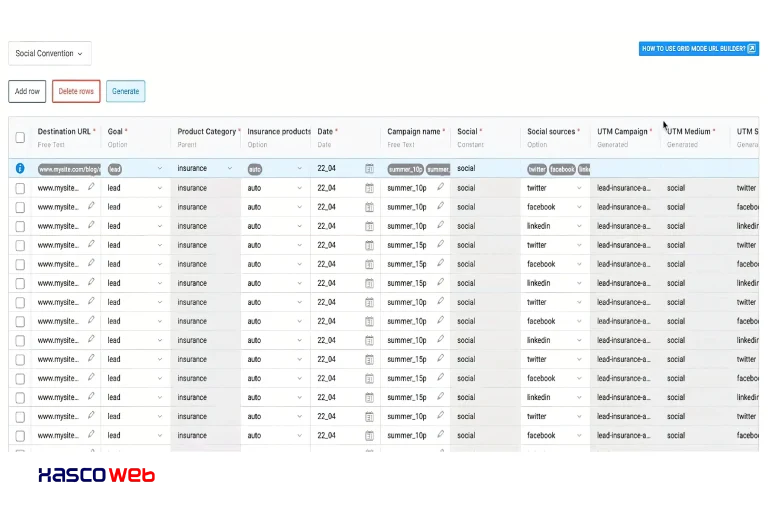Open the Social Convention dropdown
The image size is (768, 506).
tap(49, 53)
